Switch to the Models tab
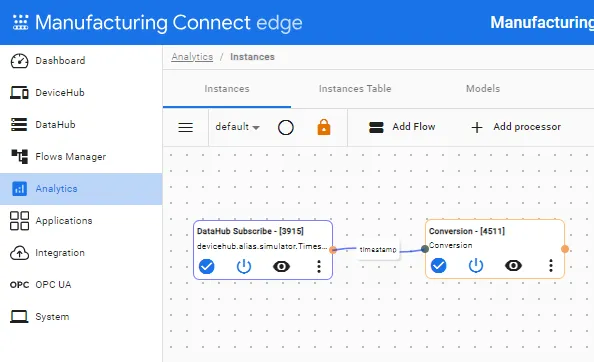This screenshot has width=594, height=362. pos(483,89)
